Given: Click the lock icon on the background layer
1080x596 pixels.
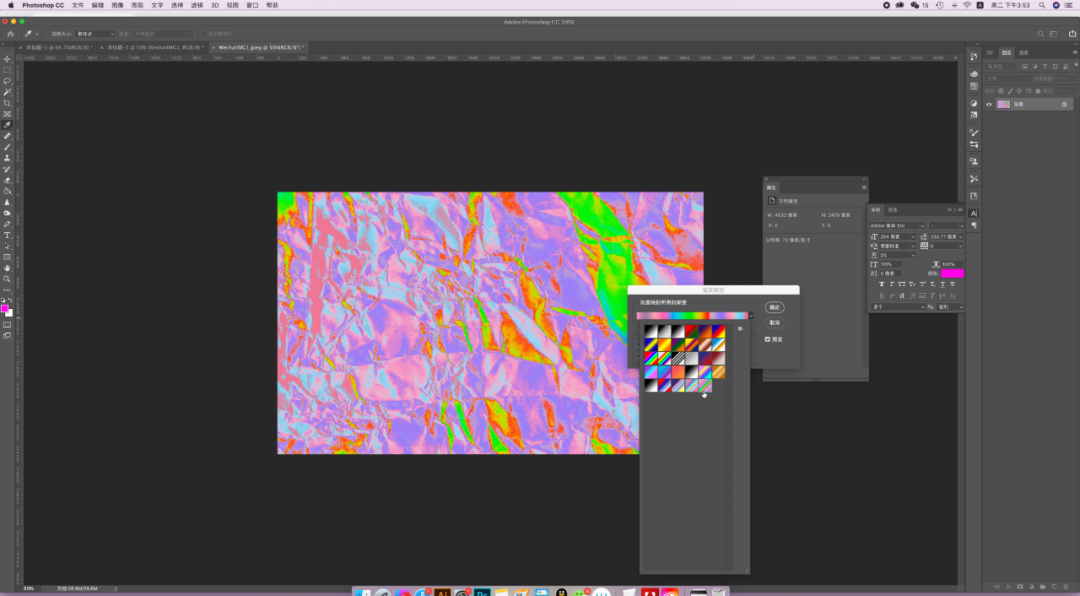Looking at the screenshot, I should [1065, 104].
